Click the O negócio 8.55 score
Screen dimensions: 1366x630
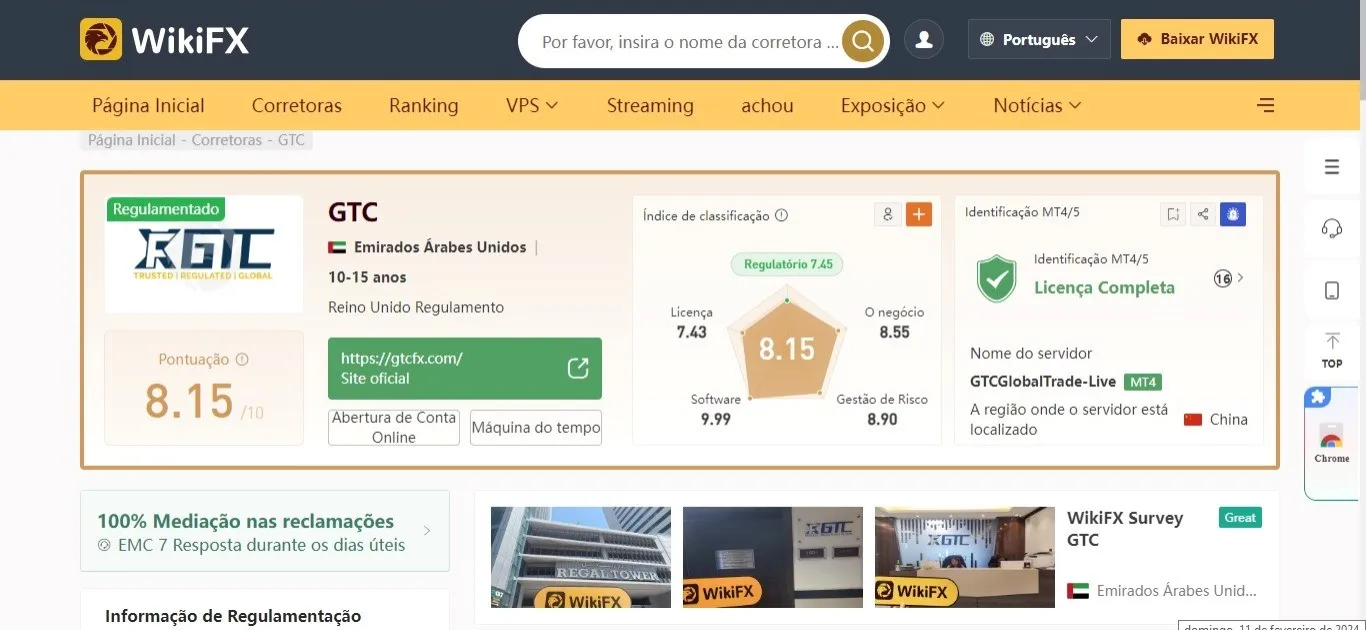[x=894, y=322]
